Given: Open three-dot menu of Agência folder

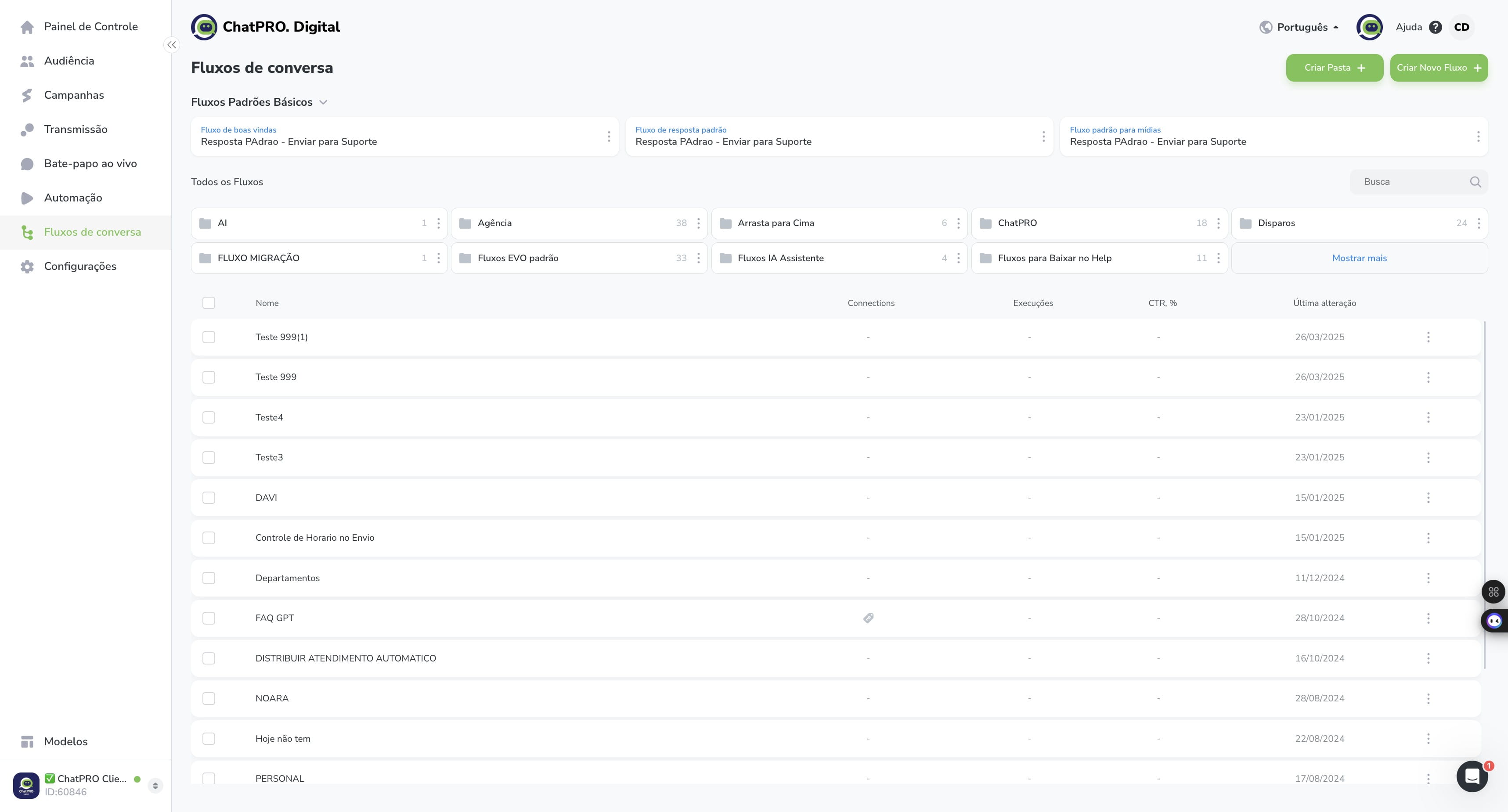Looking at the screenshot, I should click(698, 223).
